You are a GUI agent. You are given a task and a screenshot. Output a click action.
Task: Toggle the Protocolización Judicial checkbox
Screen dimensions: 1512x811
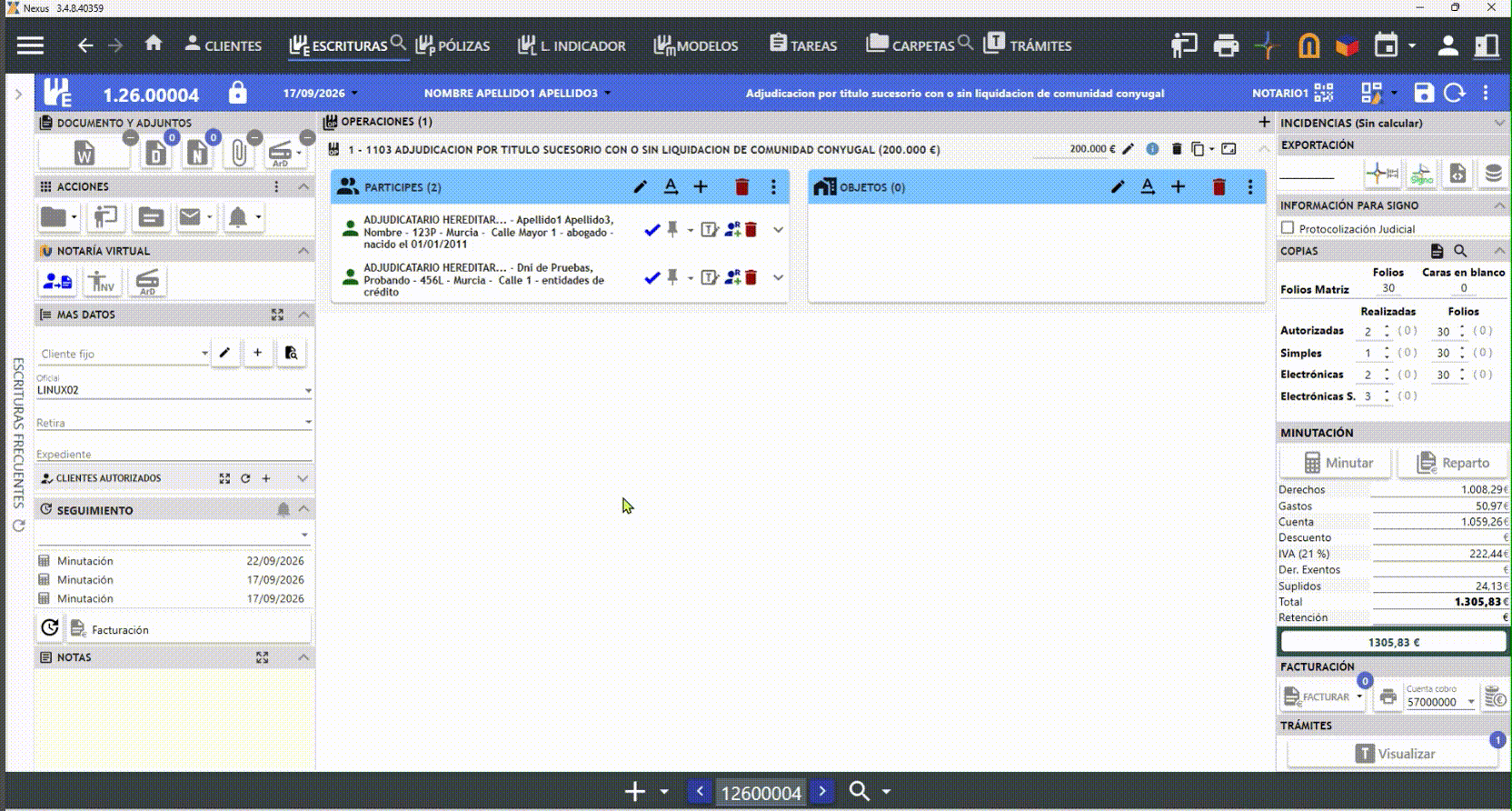tap(1287, 228)
